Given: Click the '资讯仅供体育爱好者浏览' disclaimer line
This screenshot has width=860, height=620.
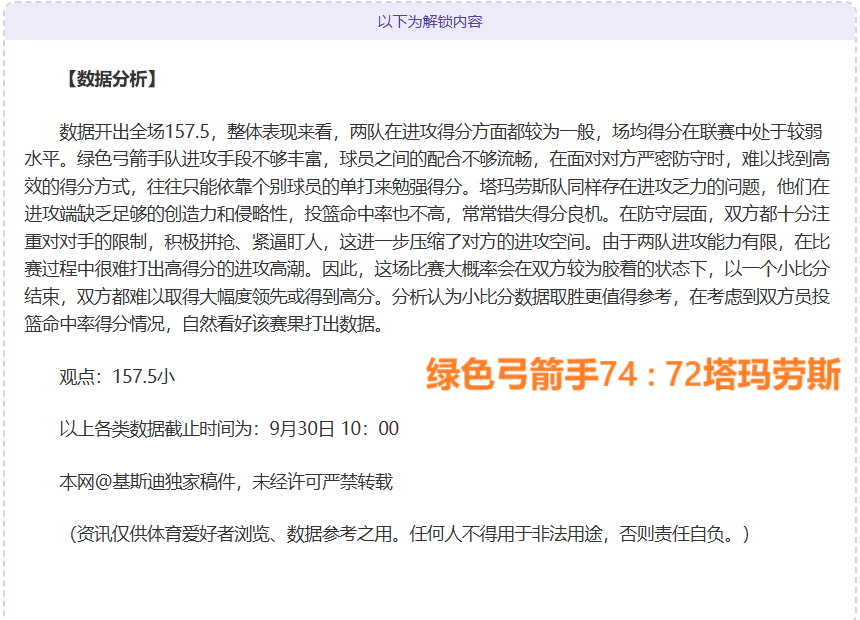Looking at the screenshot, I should [x=170, y=534].
